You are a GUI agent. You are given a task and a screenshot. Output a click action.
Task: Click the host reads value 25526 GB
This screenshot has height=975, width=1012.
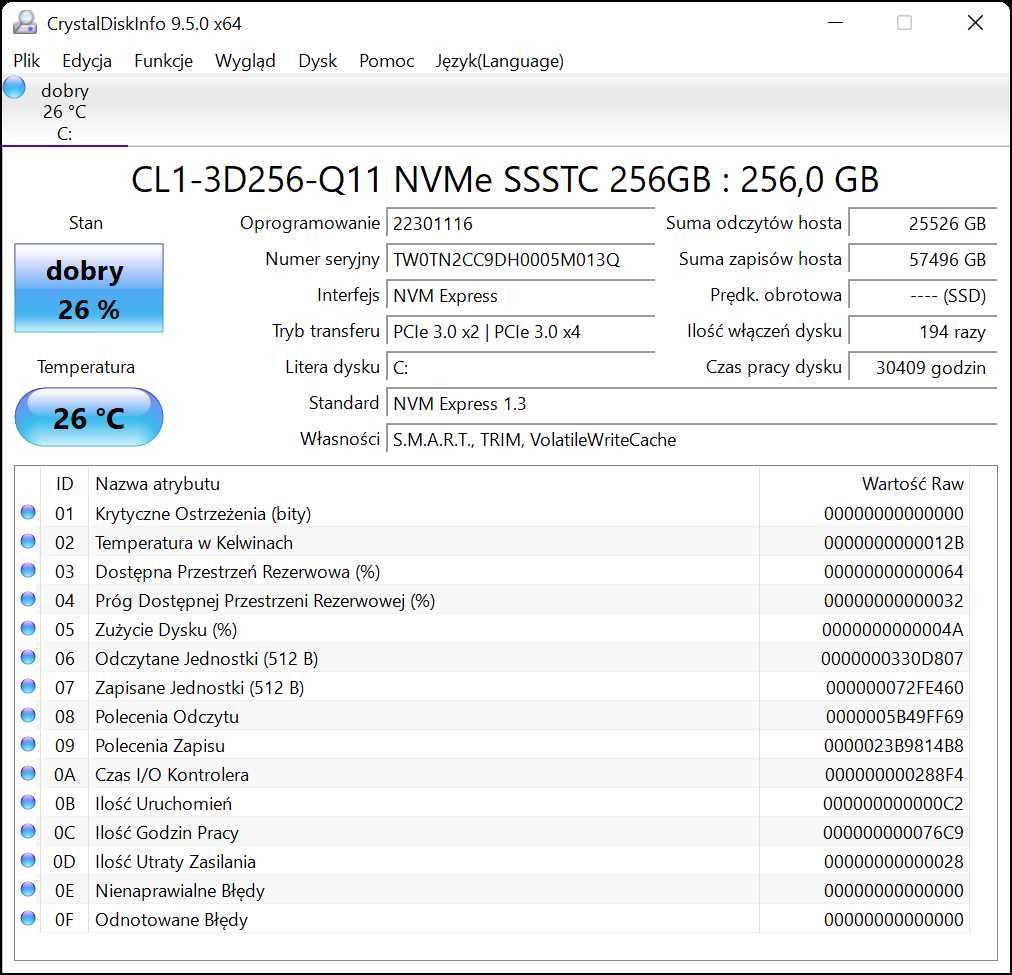[x=923, y=223]
